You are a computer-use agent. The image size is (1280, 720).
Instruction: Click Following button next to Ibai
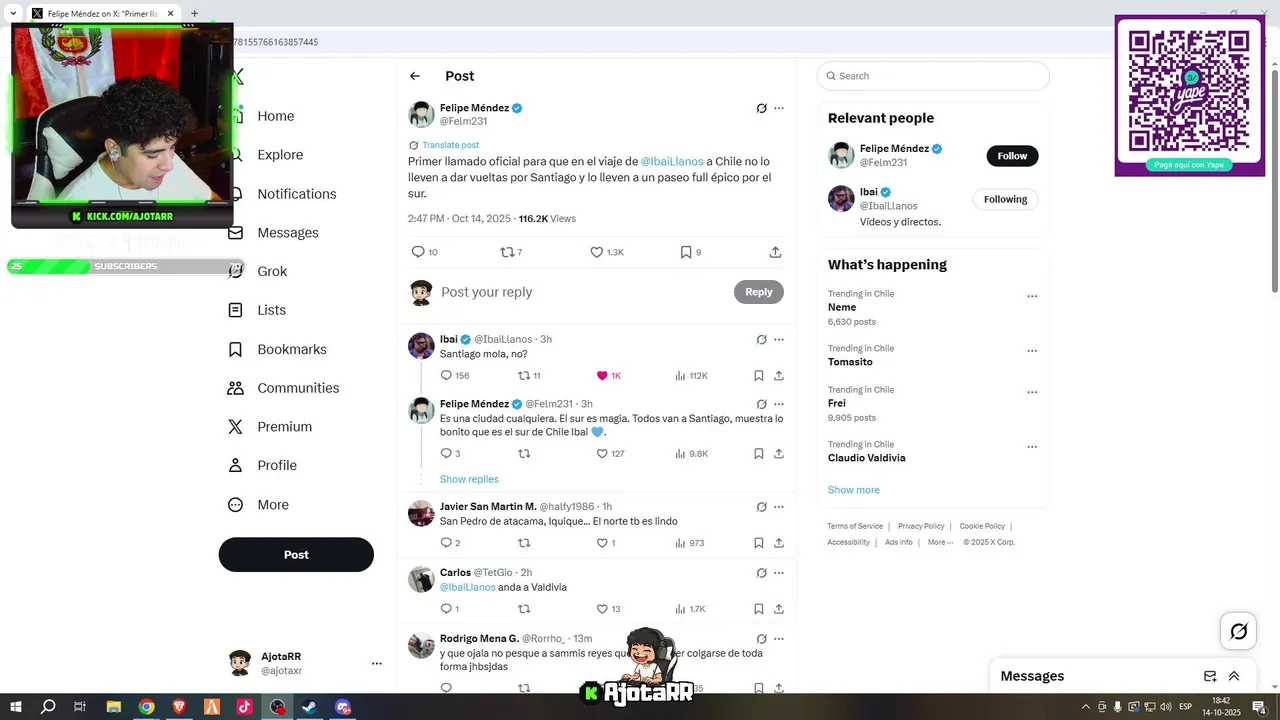(1005, 199)
